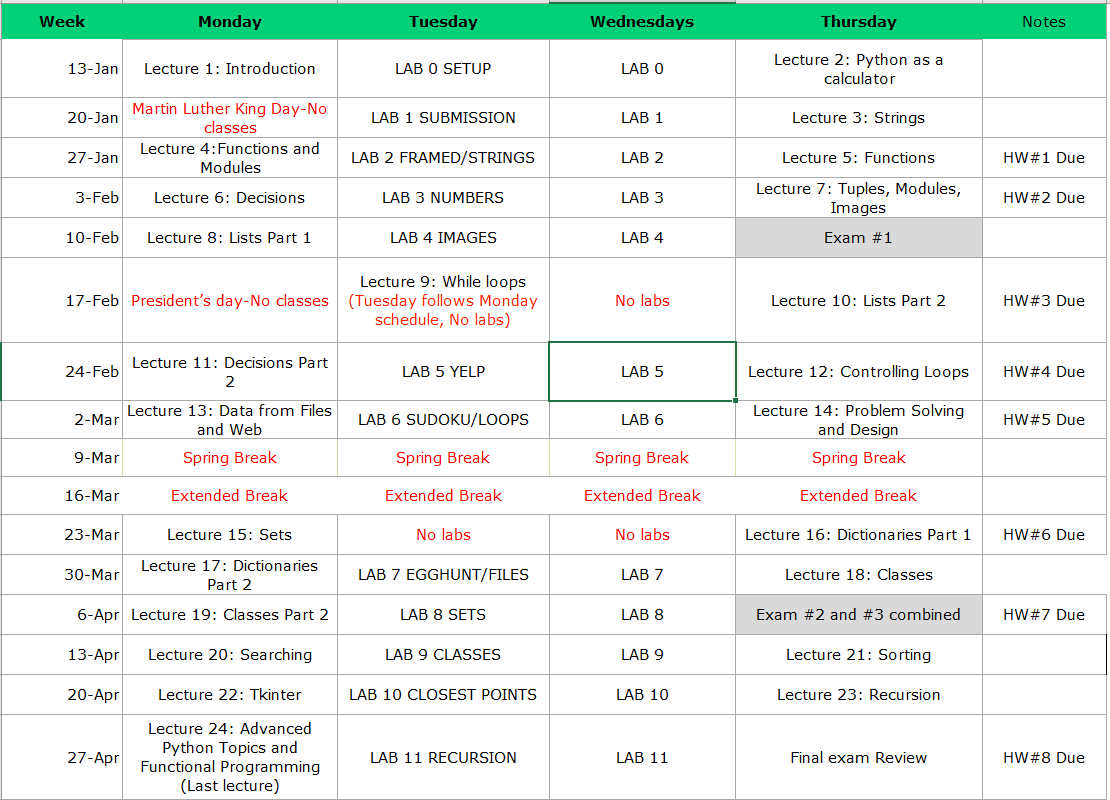Select the 'Wednesdays' column header cell
Image resolution: width=1110 pixels, height=800 pixels.
pos(642,21)
